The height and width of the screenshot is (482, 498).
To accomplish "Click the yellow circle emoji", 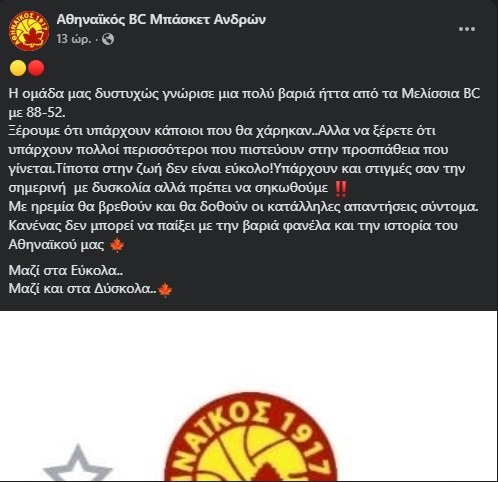I will [18, 68].
